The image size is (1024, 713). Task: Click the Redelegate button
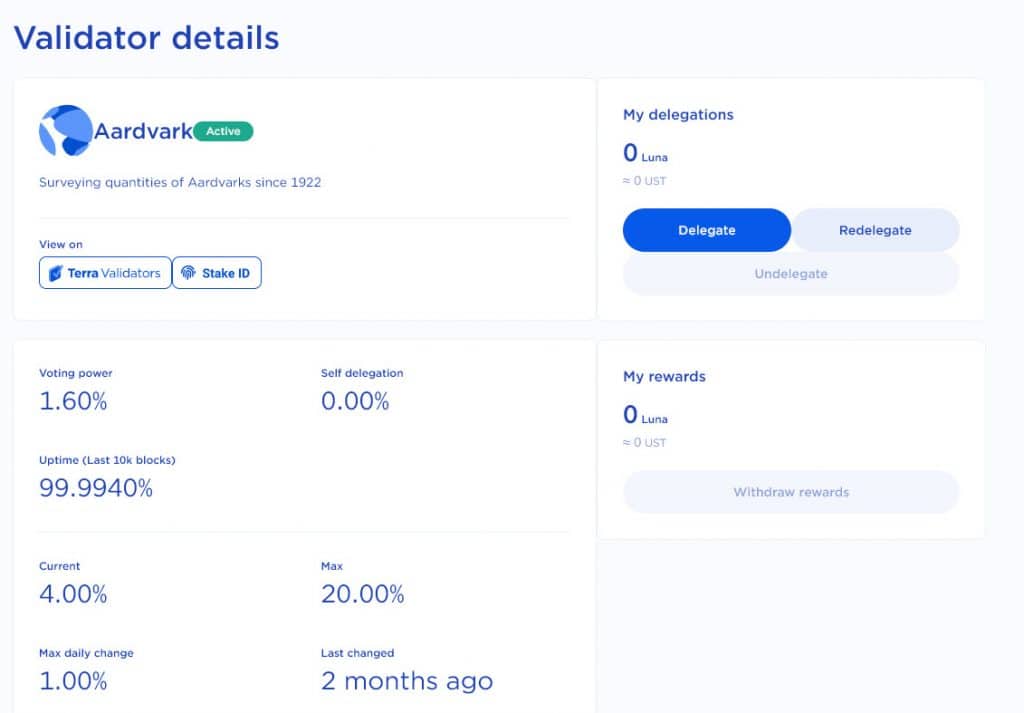[875, 230]
